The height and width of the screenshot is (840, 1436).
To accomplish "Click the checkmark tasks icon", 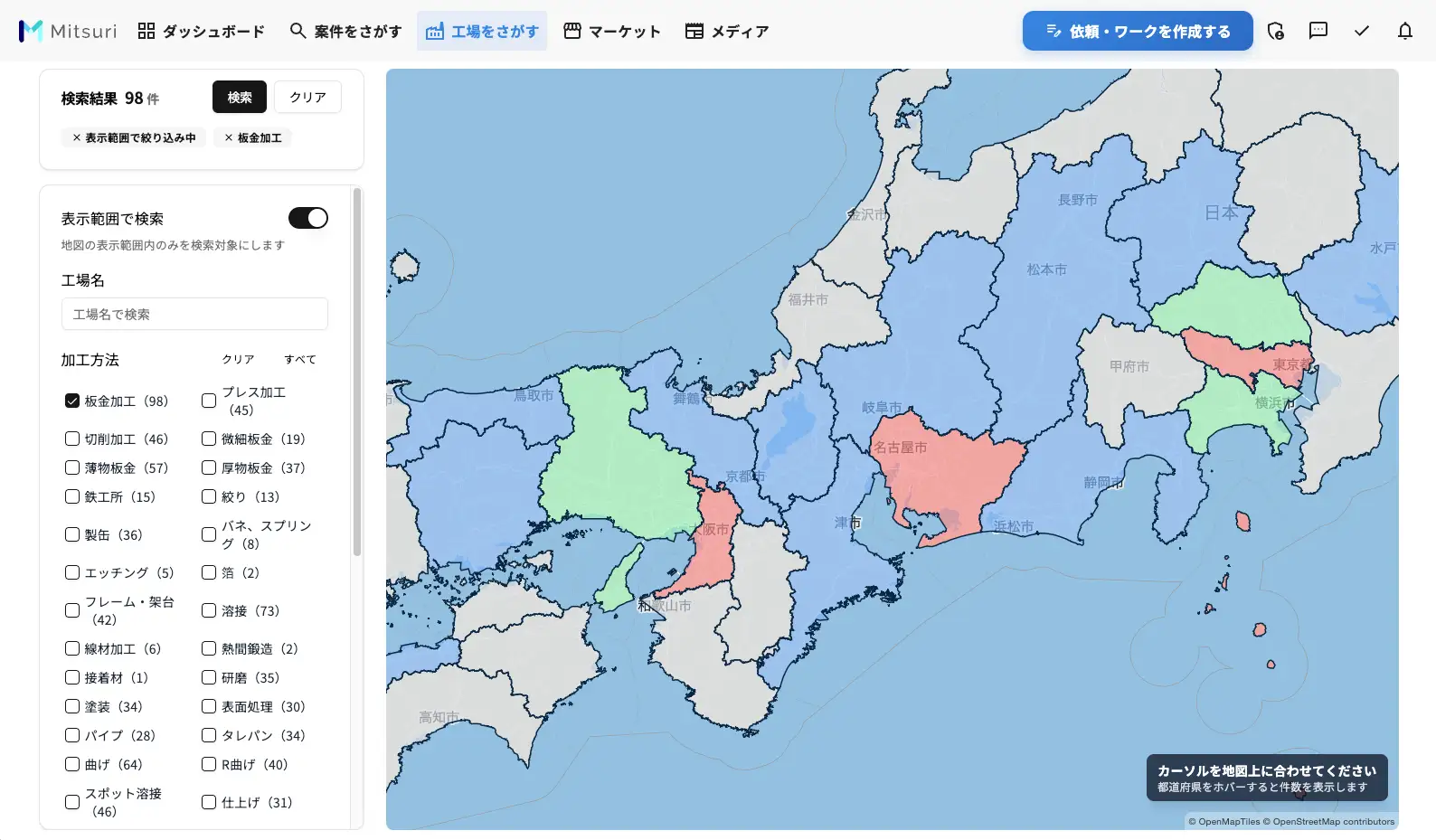I will pos(1361,31).
